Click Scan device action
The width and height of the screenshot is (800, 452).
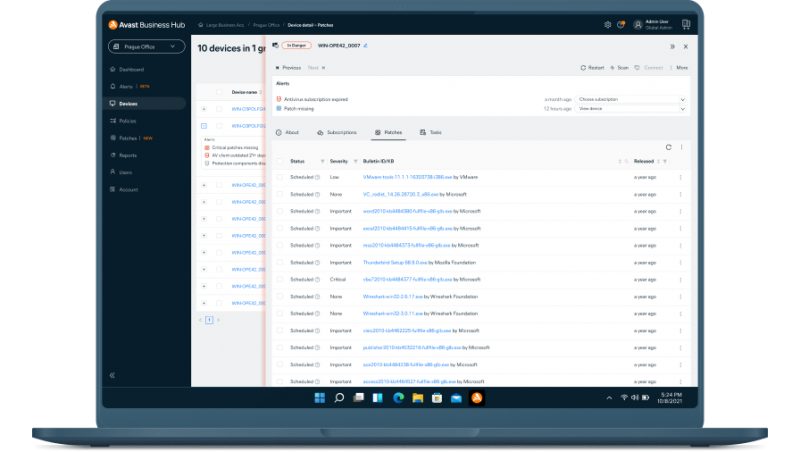pyautogui.click(x=619, y=68)
